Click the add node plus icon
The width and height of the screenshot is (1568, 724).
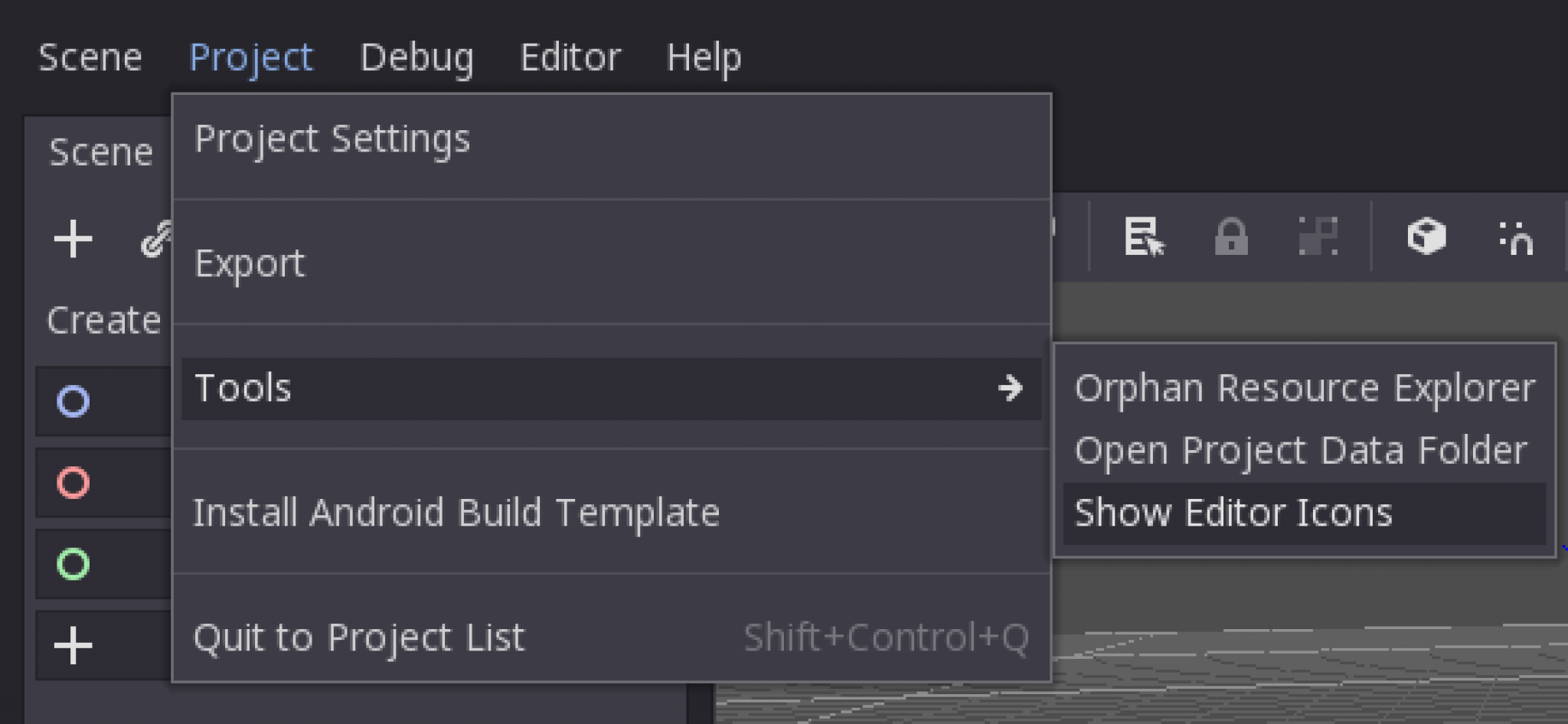click(x=73, y=239)
